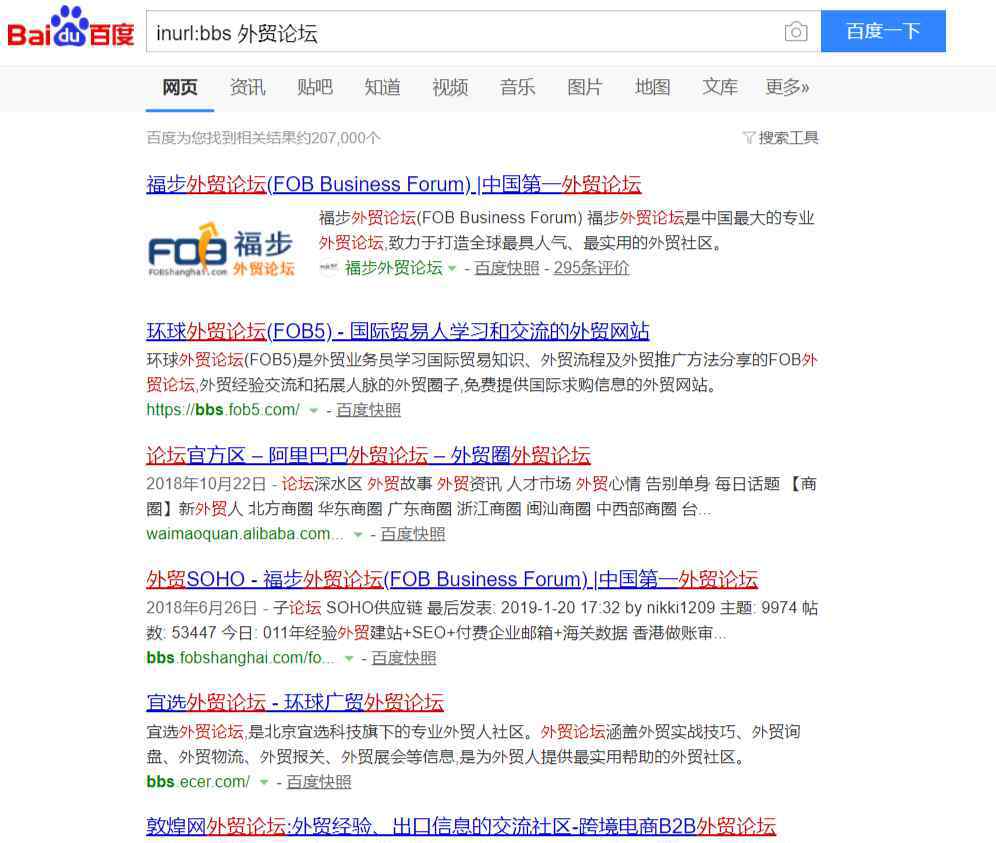Click the bbs.ecer.com/ URL
The width and height of the screenshot is (996, 843).
click(198, 781)
